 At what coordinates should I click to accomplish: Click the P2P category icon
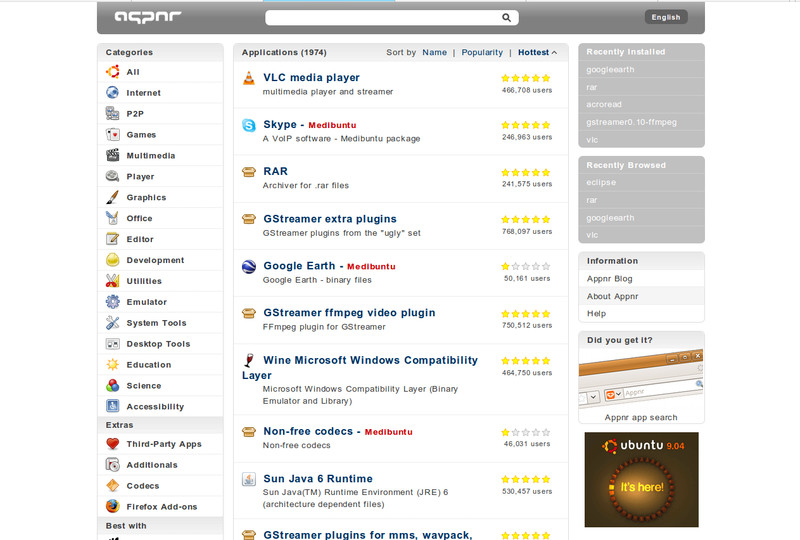[112, 113]
